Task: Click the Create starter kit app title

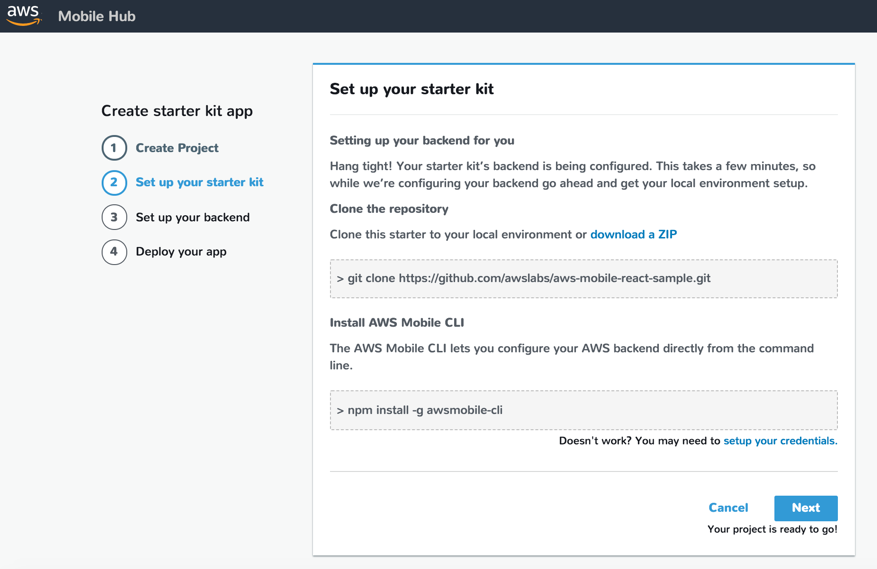Action: coord(177,111)
